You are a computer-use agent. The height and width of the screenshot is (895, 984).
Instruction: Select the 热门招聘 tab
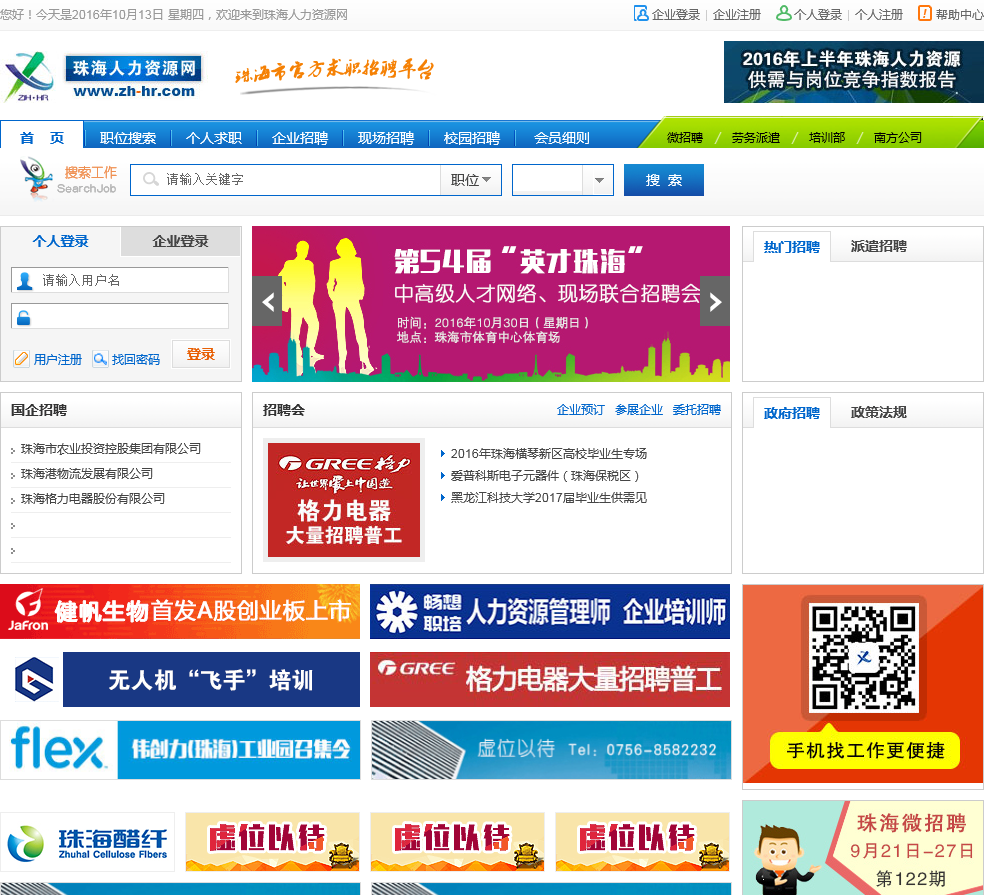[x=791, y=247]
